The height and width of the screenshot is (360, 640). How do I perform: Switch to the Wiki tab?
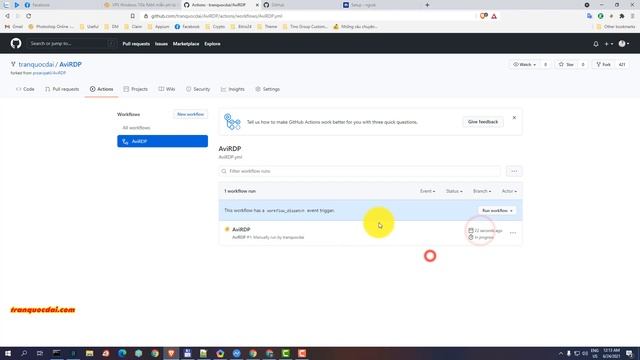pos(167,89)
